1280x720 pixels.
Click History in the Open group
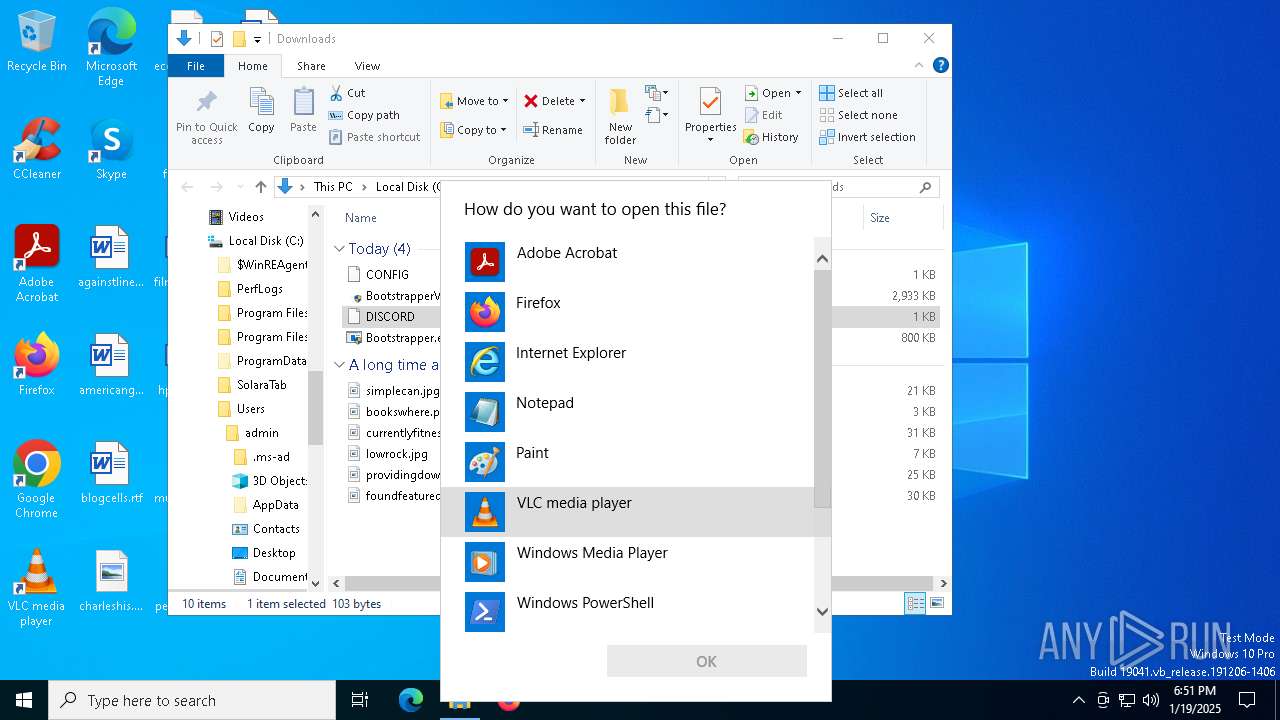(x=771, y=137)
